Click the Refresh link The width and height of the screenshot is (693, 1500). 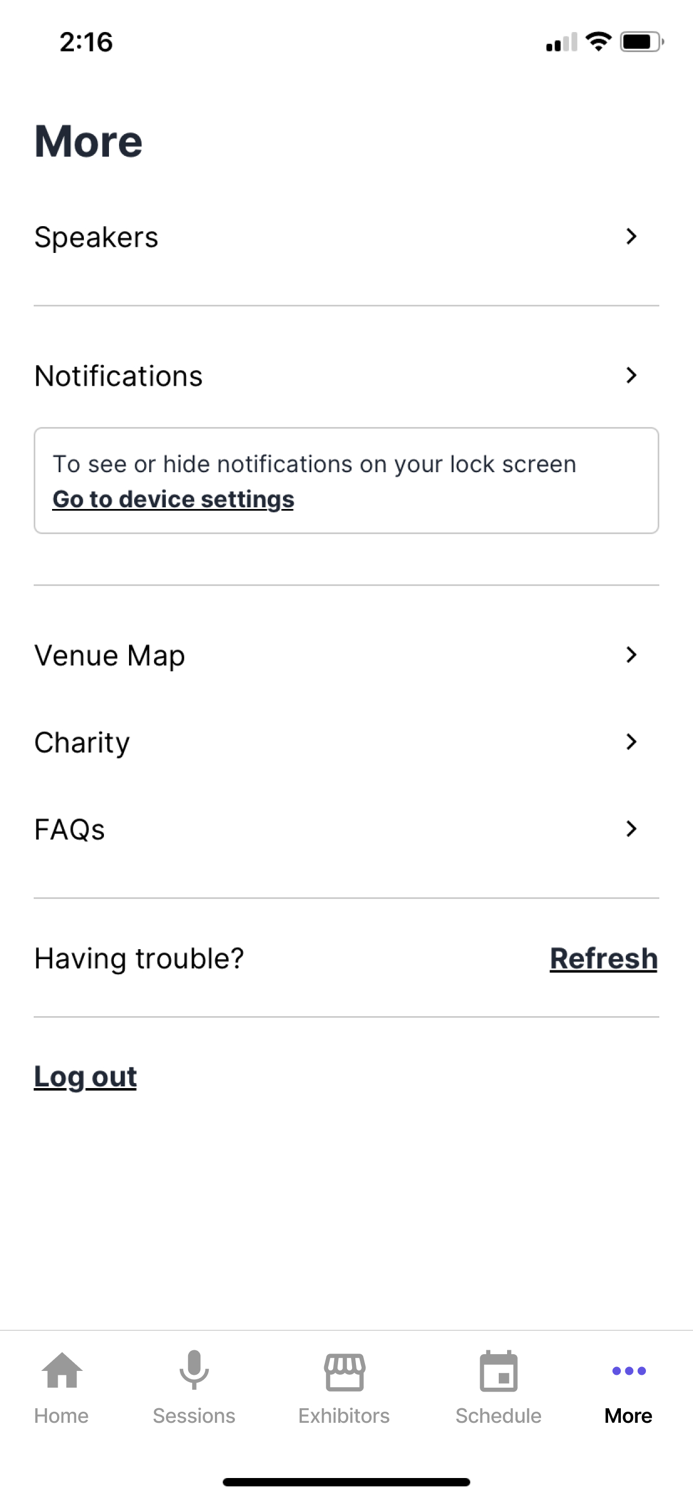603,958
